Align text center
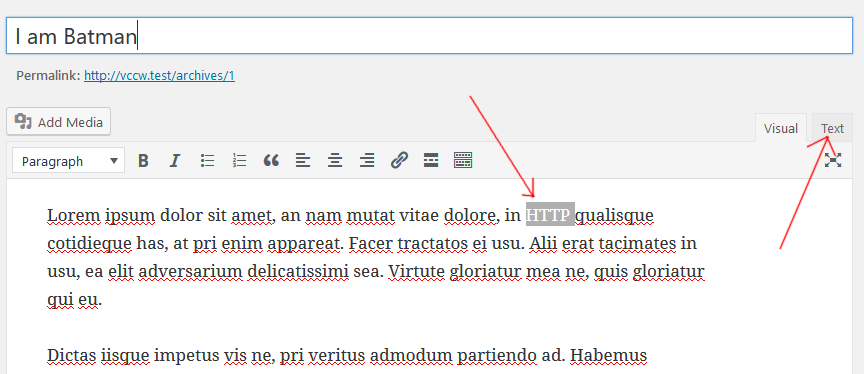Viewport: 864px width, 374px height. tap(334, 161)
